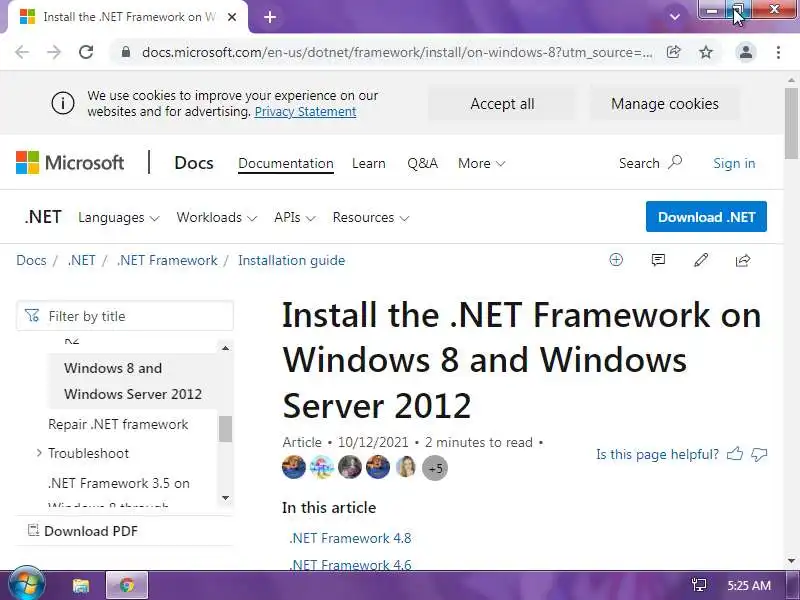800x600 pixels.
Task: Bookmark this page with star icon
Action: coord(706,52)
